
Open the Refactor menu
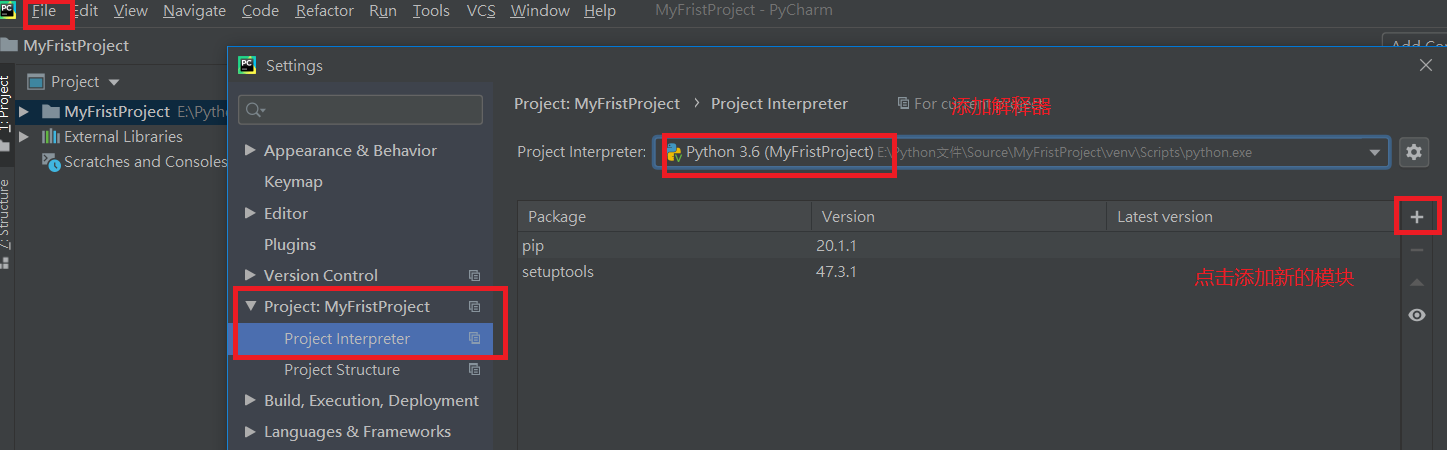pos(324,11)
